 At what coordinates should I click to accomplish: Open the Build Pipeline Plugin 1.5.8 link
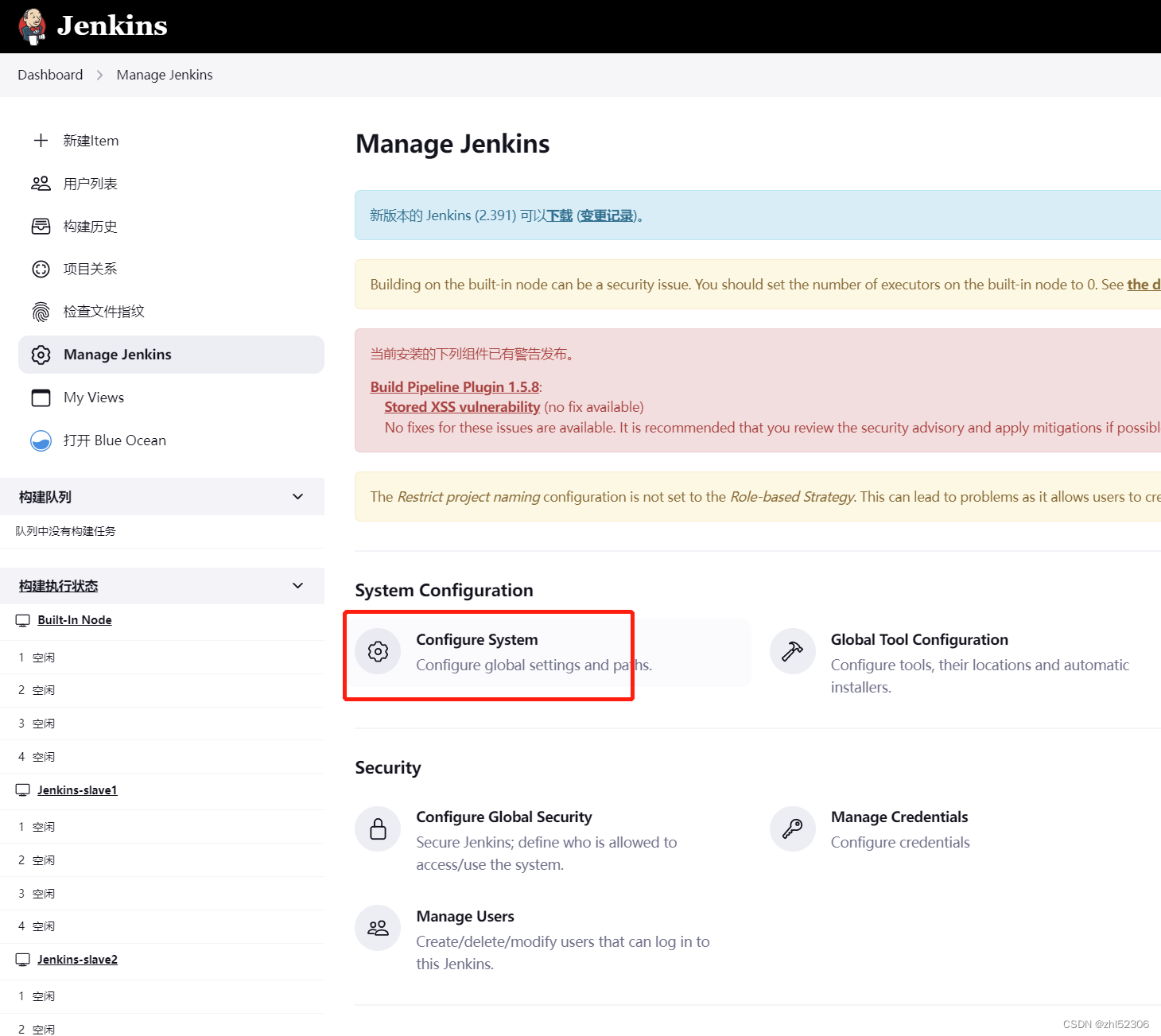tap(455, 387)
